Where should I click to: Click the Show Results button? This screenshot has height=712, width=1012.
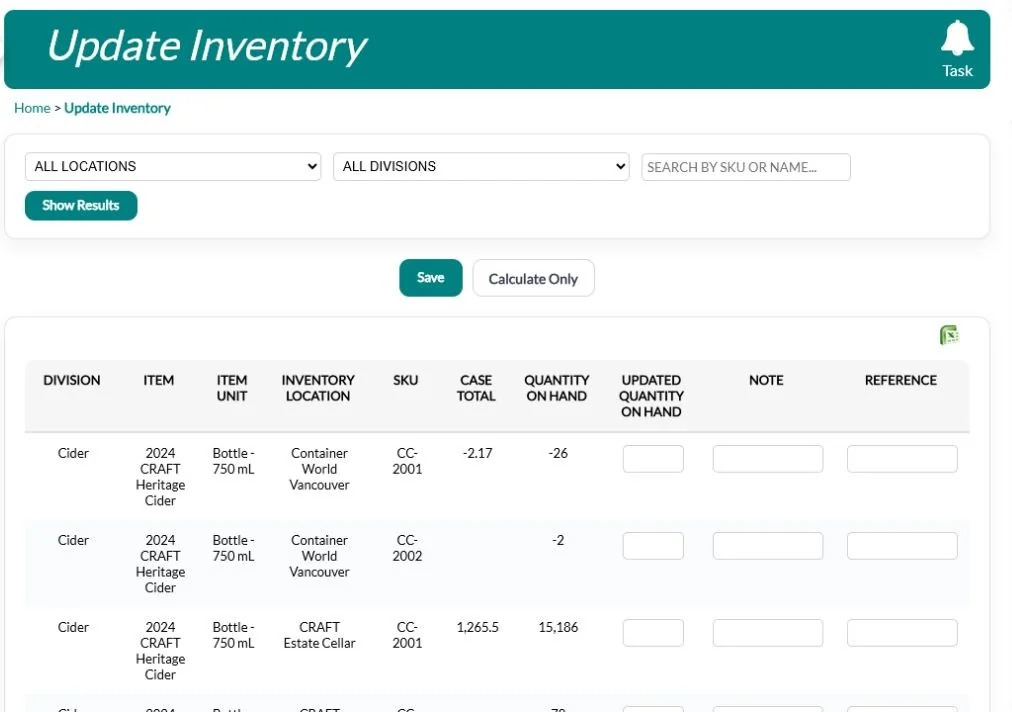pyautogui.click(x=81, y=205)
